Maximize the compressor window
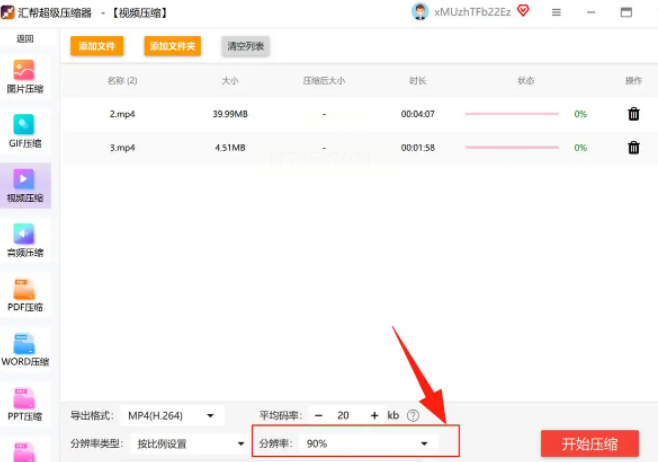Screen dimensions: 658x462 (x=626, y=13)
